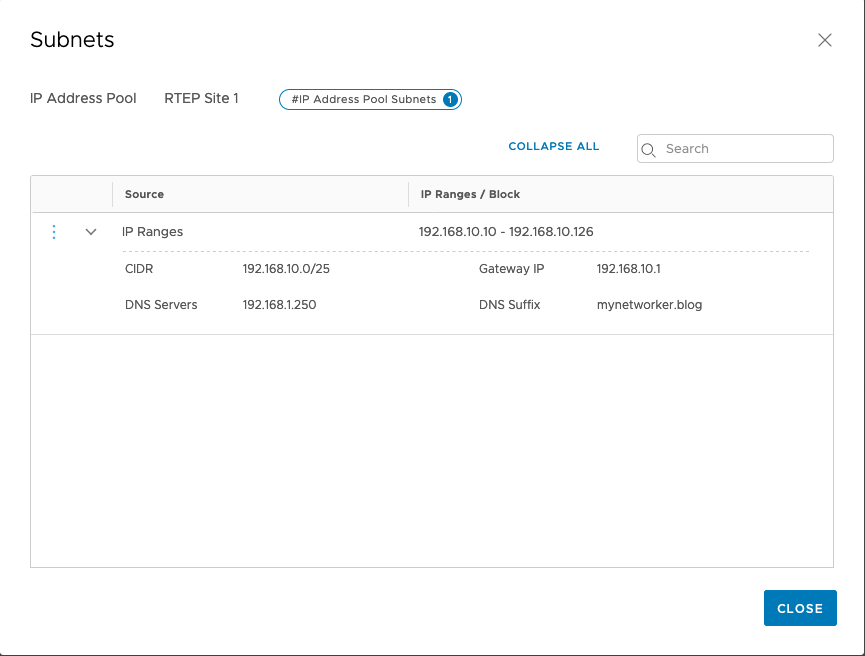The width and height of the screenshot is (865, 656).
Task: Click the IP Ranges / Block column header
Action: [x=470, y=194]
